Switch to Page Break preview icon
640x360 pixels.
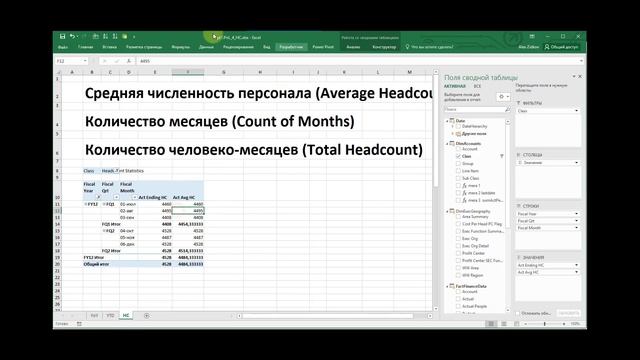click(x=516, y=324)
